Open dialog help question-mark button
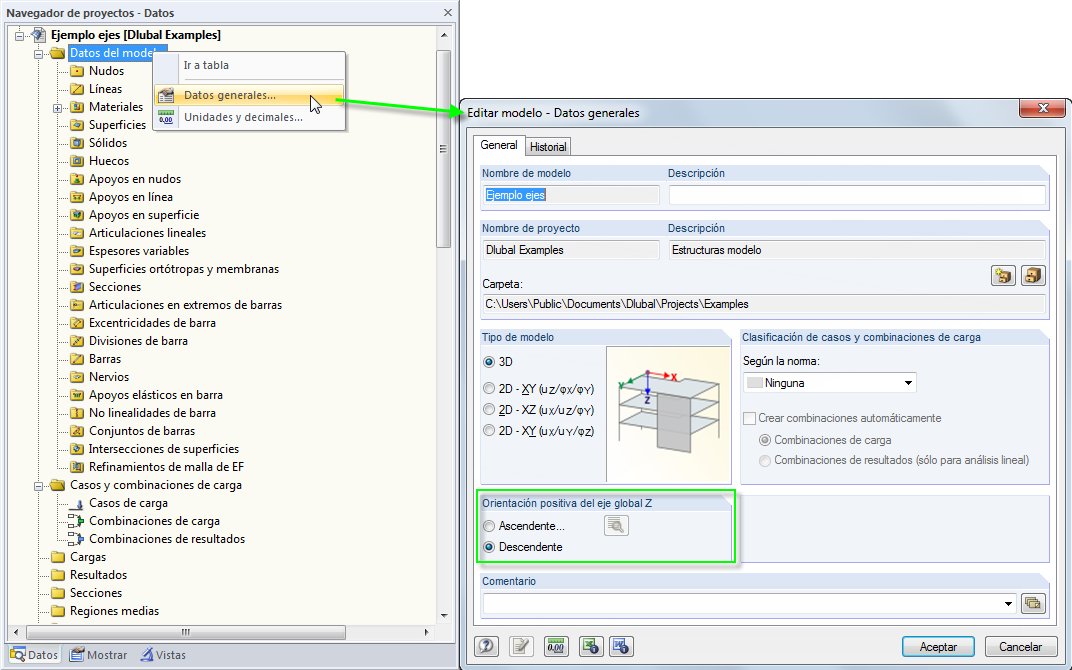Screen dimensions: 1072x670 pyautogui.click(x=486, y=646)
